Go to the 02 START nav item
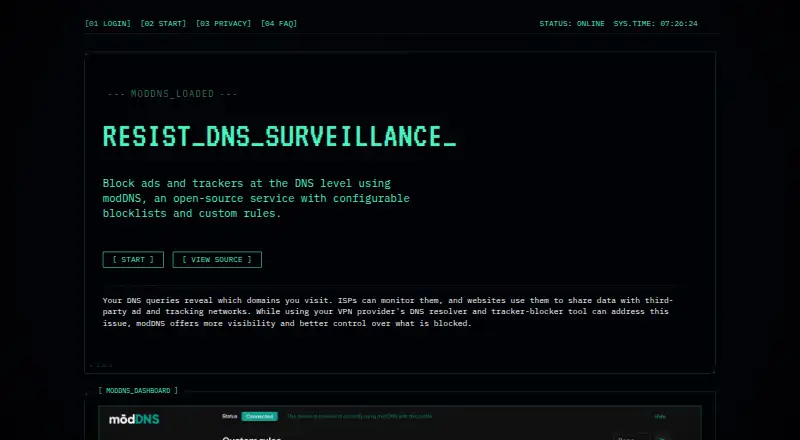Screen dimensions: 800x440 click(x=163, y=23)
